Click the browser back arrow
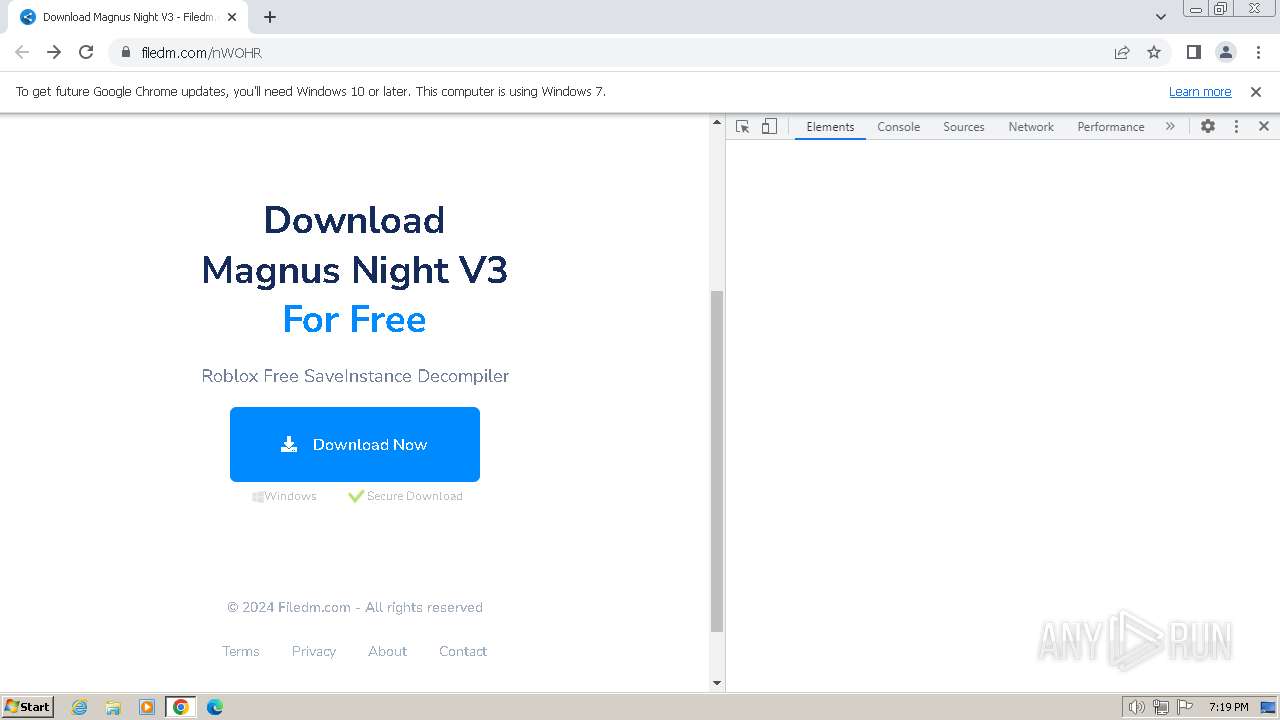1280x720 pixels. click(x=22, y=52)
